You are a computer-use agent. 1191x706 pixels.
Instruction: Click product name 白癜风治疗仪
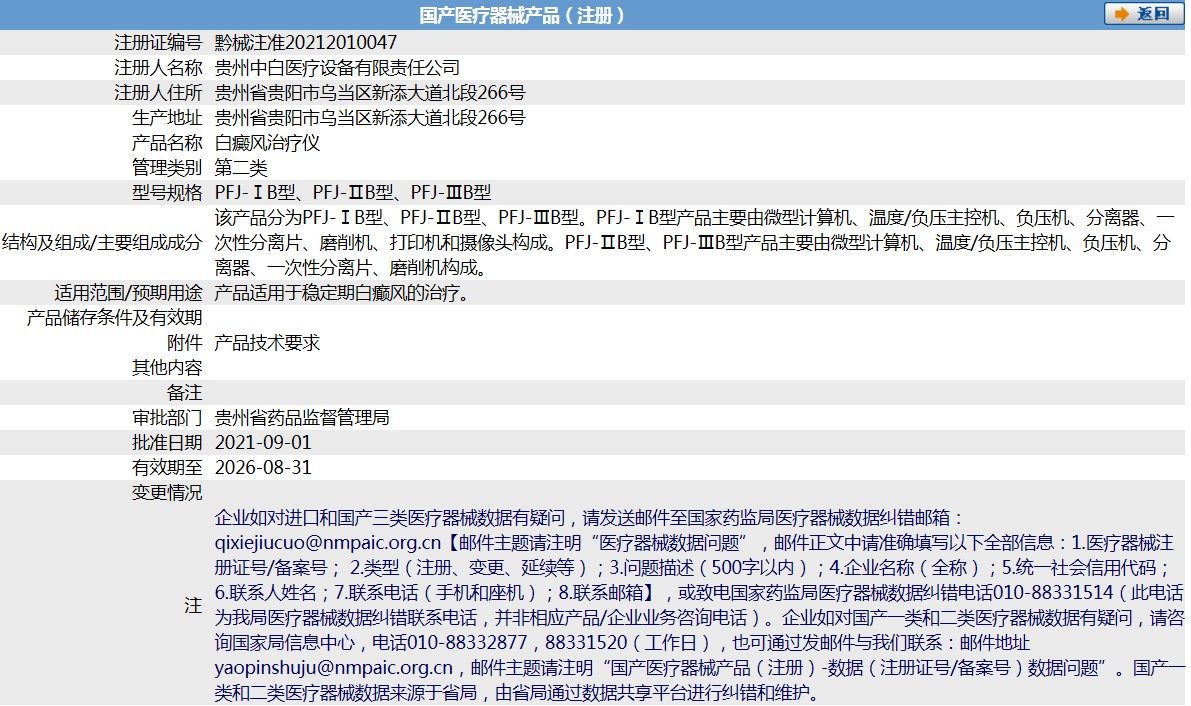click(267, 143)
